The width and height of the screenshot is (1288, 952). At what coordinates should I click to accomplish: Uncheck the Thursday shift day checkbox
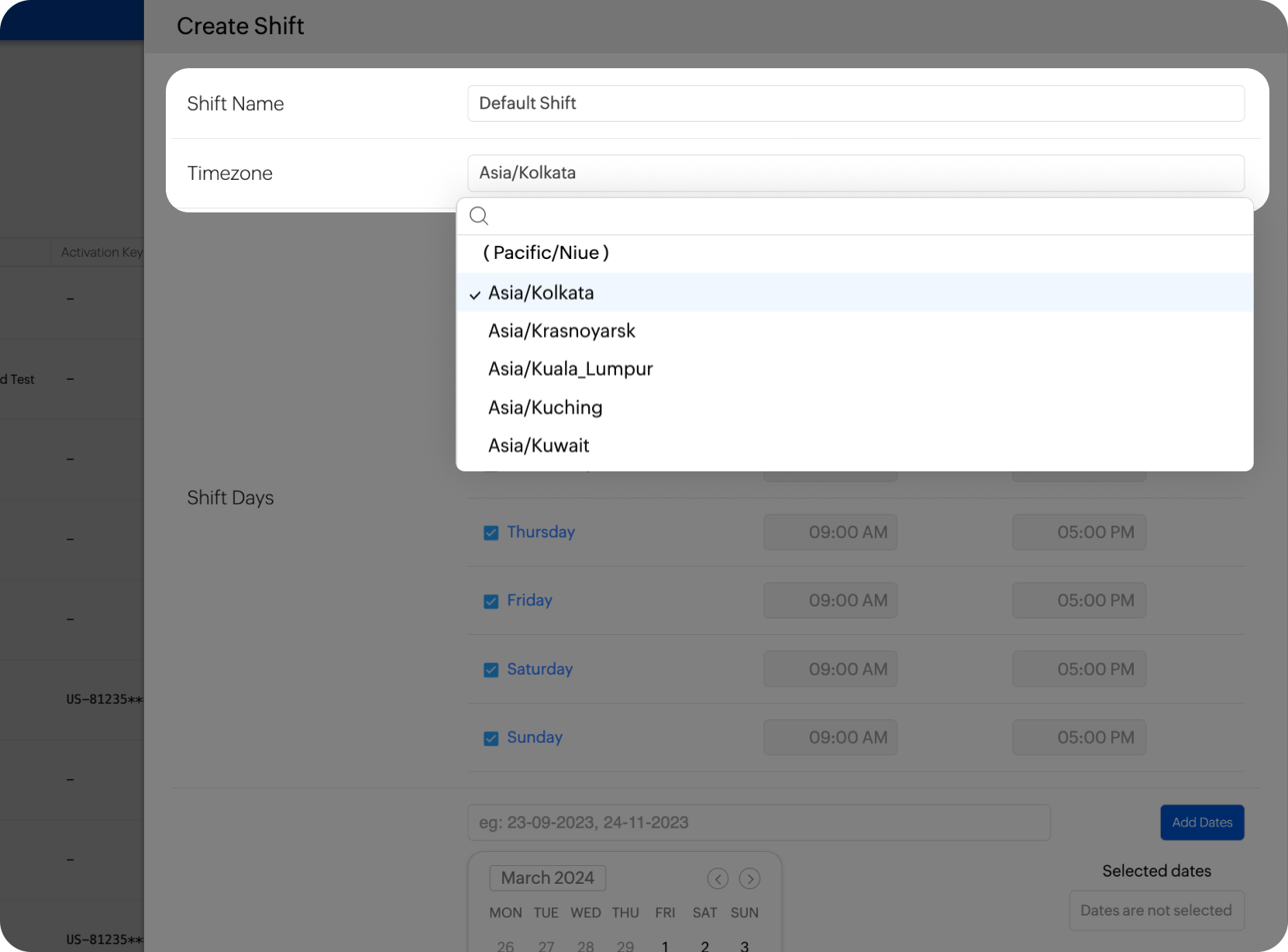point(491,533)
